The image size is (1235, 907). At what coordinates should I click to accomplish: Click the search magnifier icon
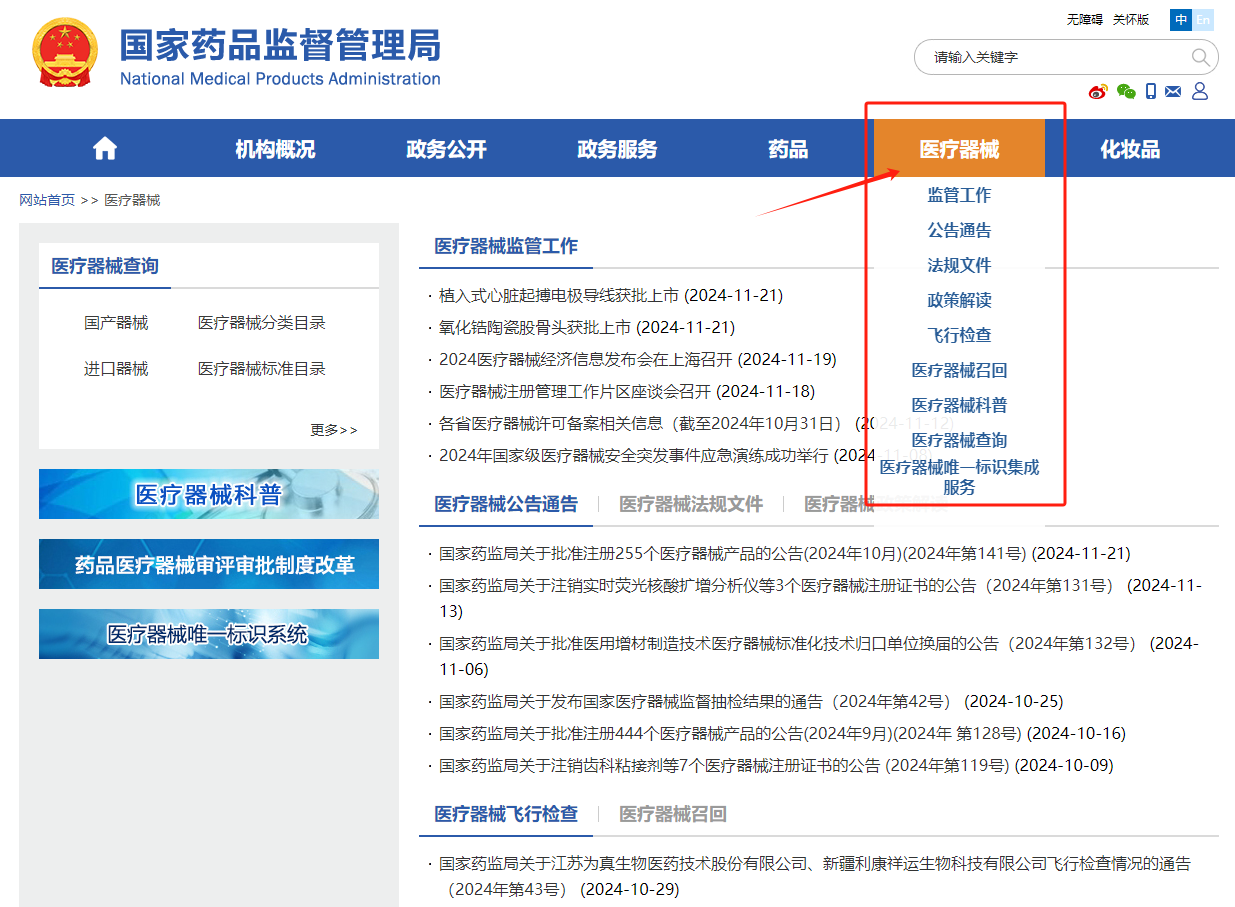tap(1200, 57)
